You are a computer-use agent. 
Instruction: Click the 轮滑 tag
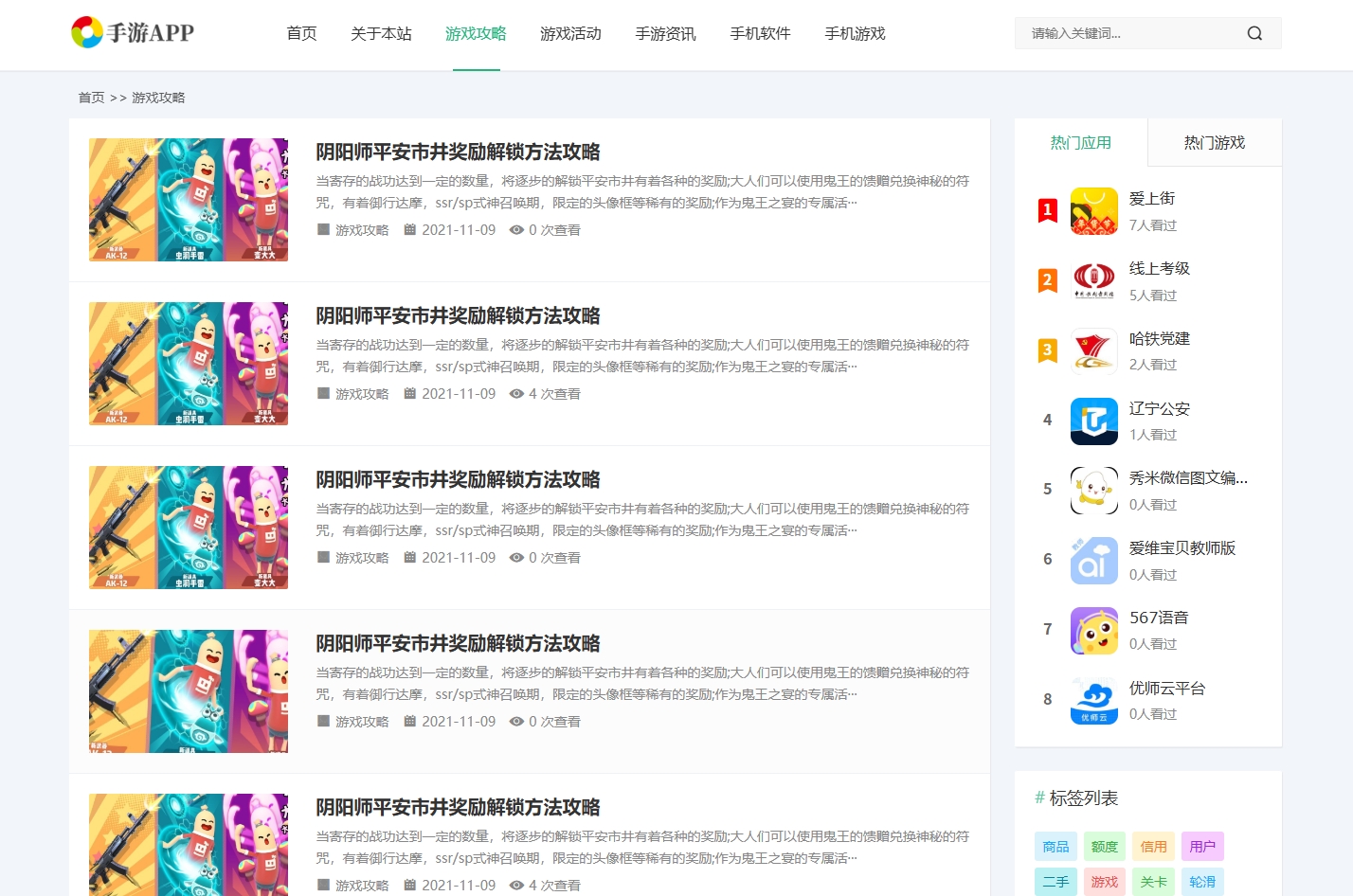pos(1202,882)
